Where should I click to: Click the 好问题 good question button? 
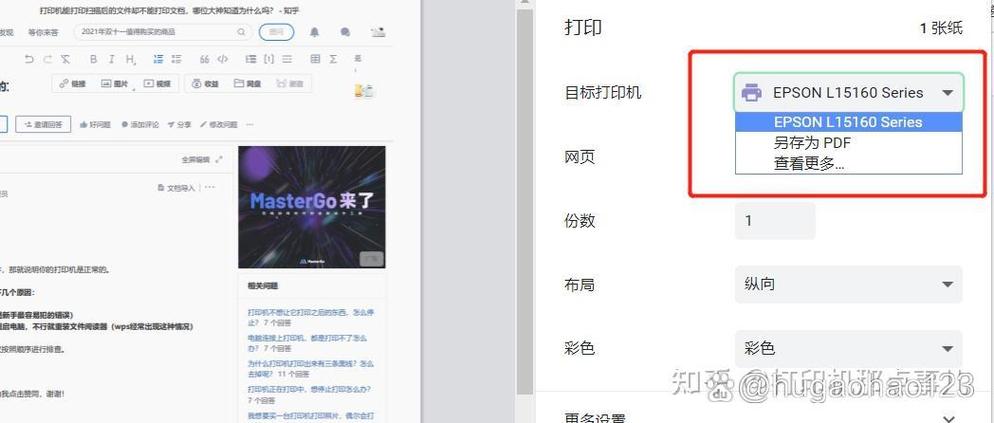[x=95, y=124]
